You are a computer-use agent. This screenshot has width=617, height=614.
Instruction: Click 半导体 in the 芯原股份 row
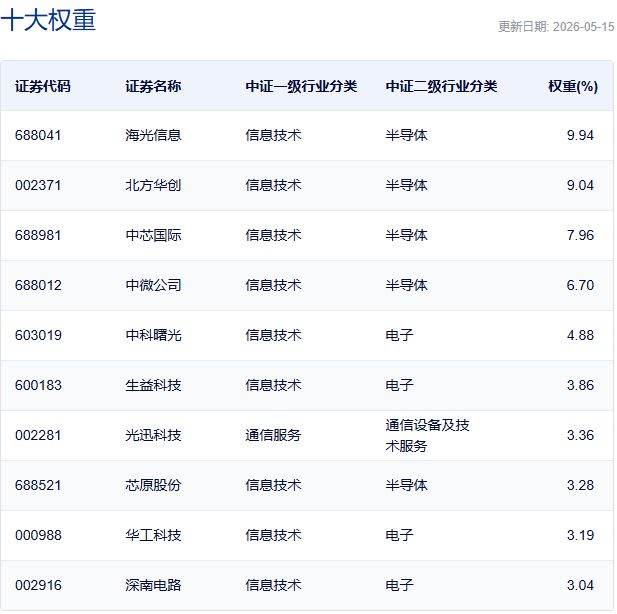tap(406, 485)
